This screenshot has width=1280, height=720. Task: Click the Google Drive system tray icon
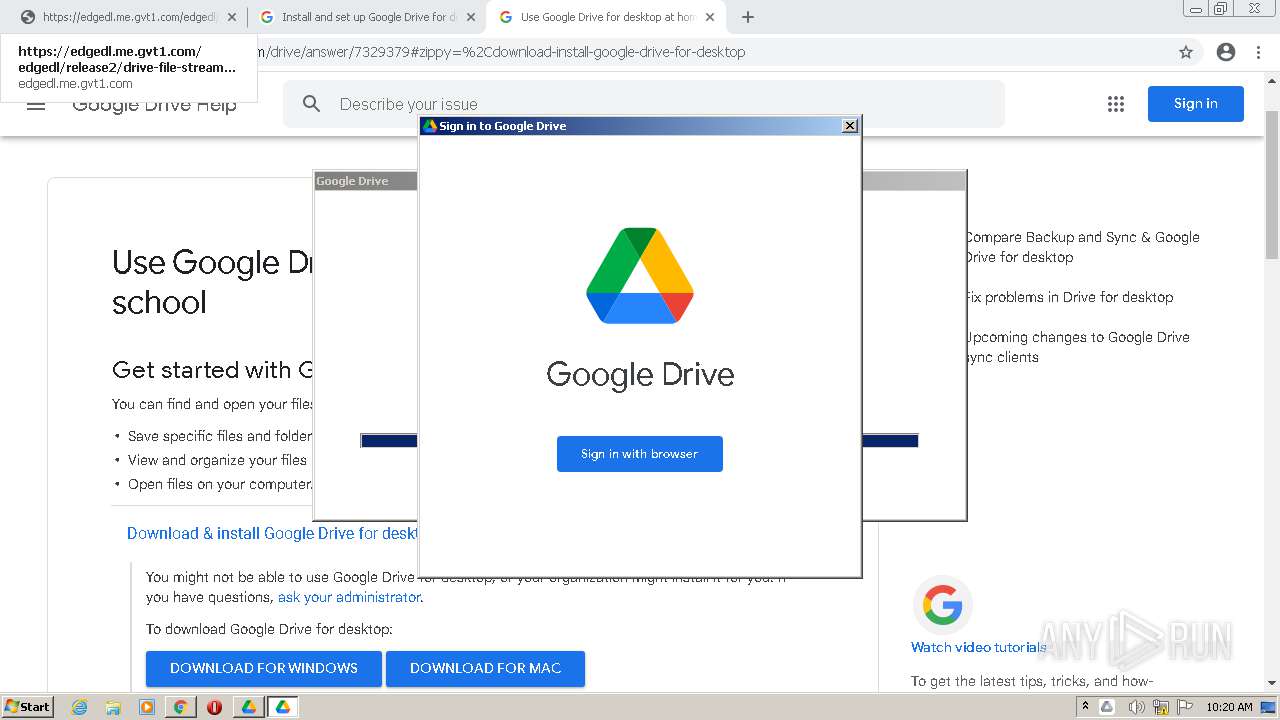pos(1107,707)
